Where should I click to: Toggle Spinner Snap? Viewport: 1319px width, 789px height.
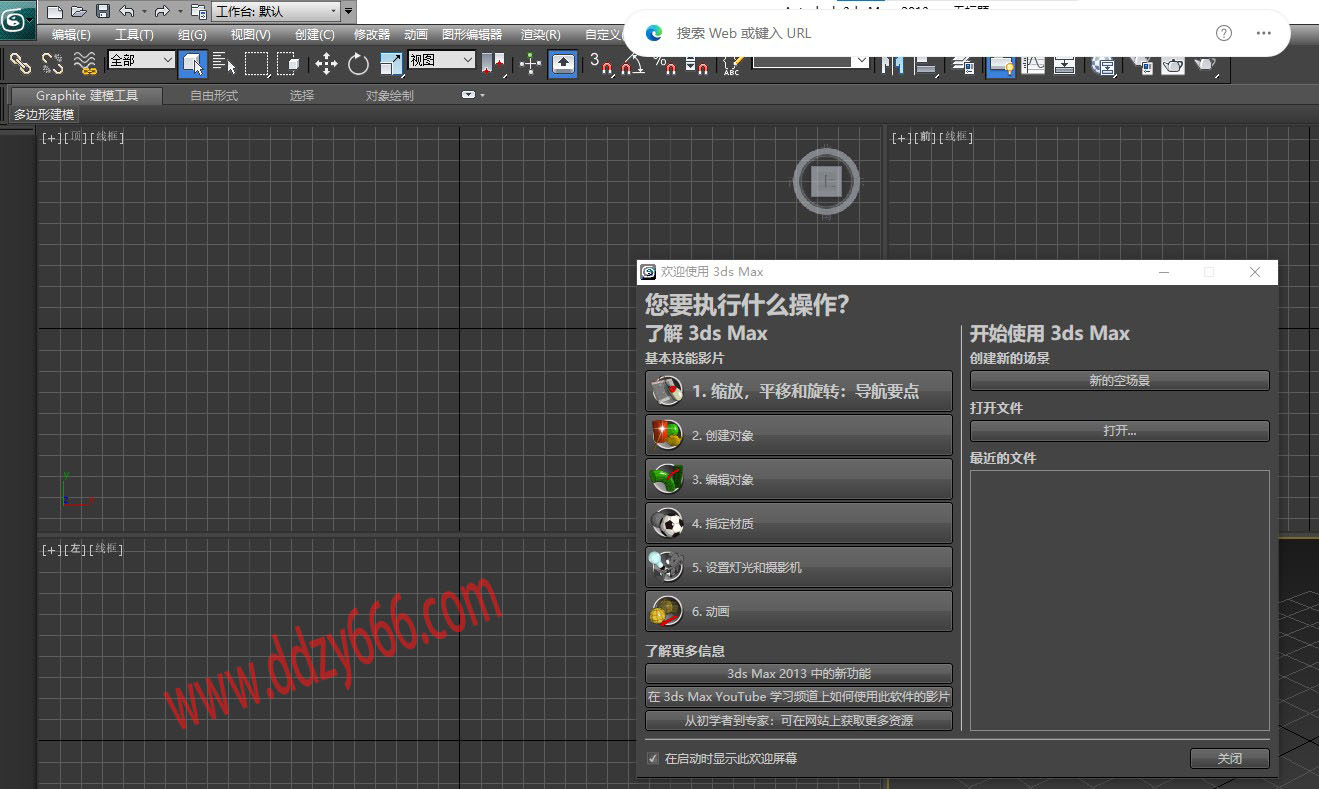[x=697, y=64]
